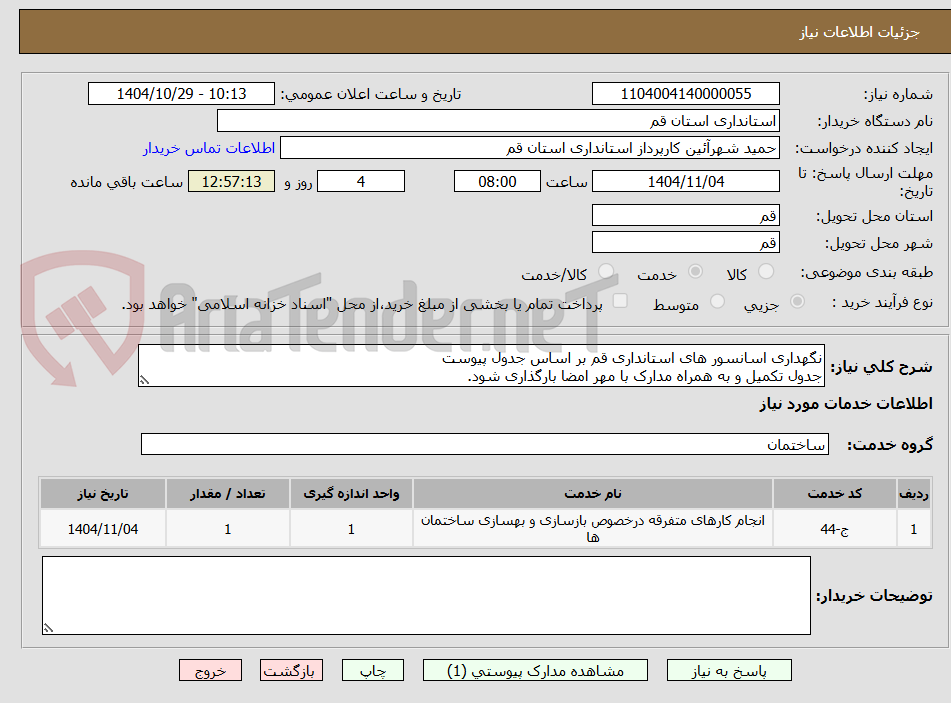The width and height of the screenshot is (951, 703).
Task: Click the description textarea resize handle
Action: 144,381
